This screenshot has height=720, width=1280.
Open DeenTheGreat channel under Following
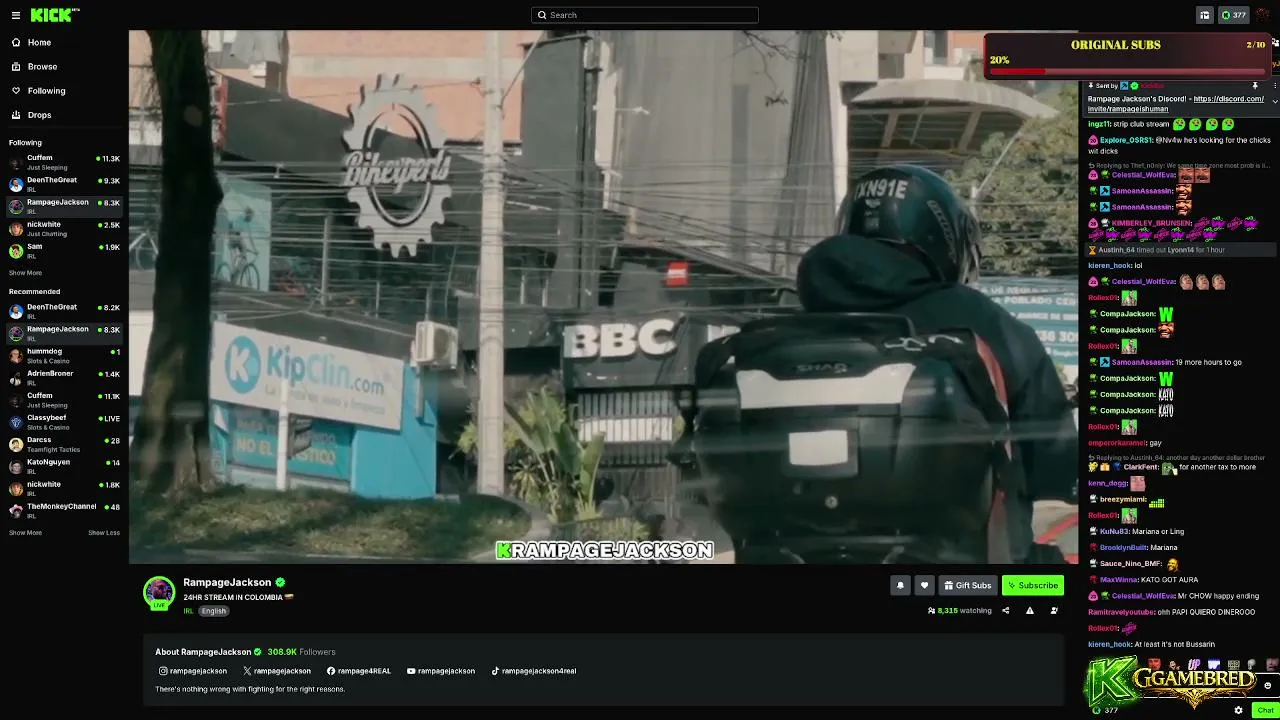pos(64,184)
